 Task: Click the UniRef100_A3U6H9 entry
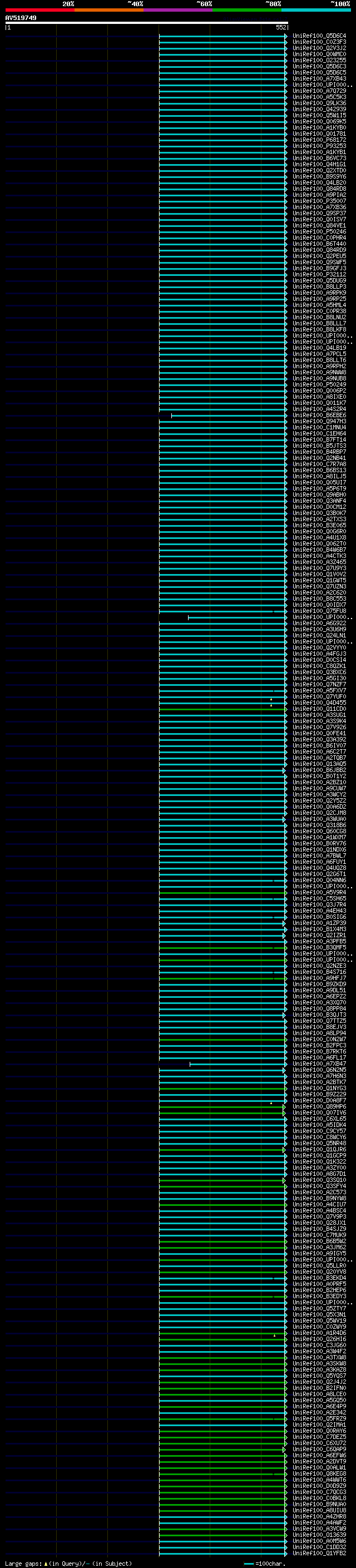(319, 630)
